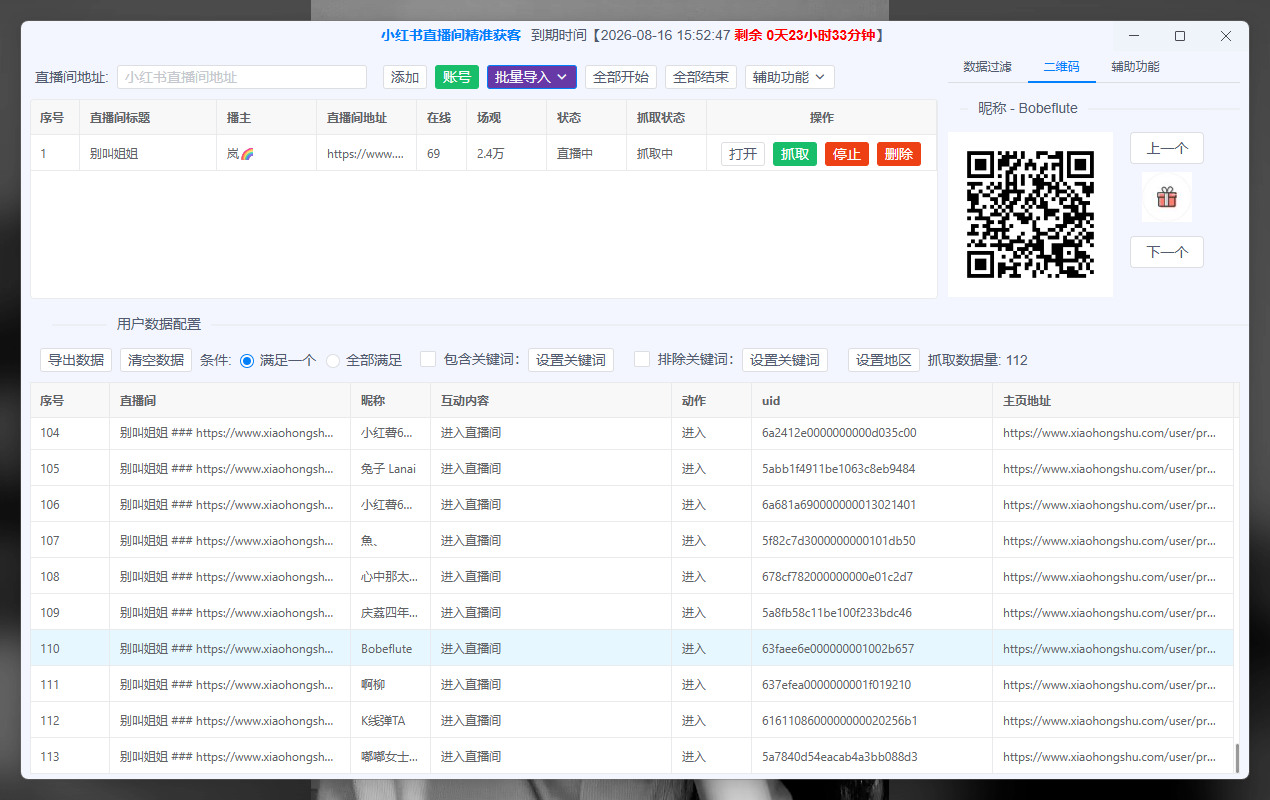Click the 清空数据 button
The image size is (1270, 800).
156,360
